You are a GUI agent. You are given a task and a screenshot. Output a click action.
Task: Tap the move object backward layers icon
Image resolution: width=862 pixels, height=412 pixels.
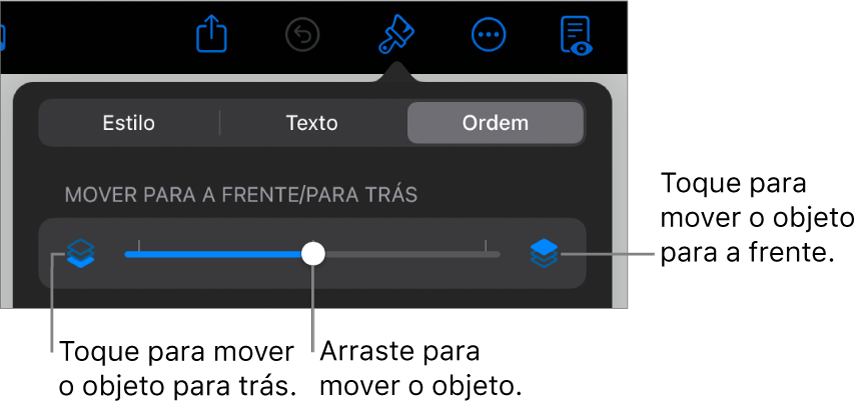coord(80,254)
